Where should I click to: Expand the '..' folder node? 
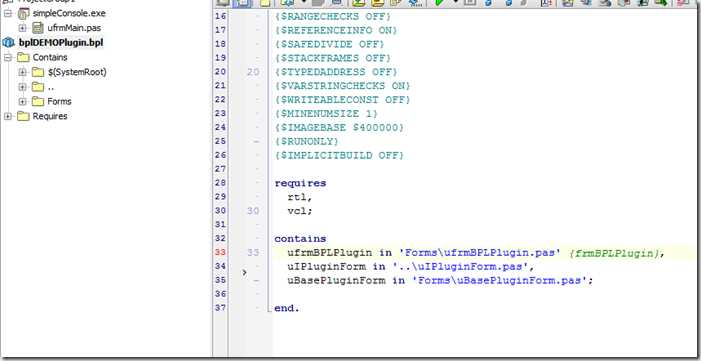click(x=22, y=87)
